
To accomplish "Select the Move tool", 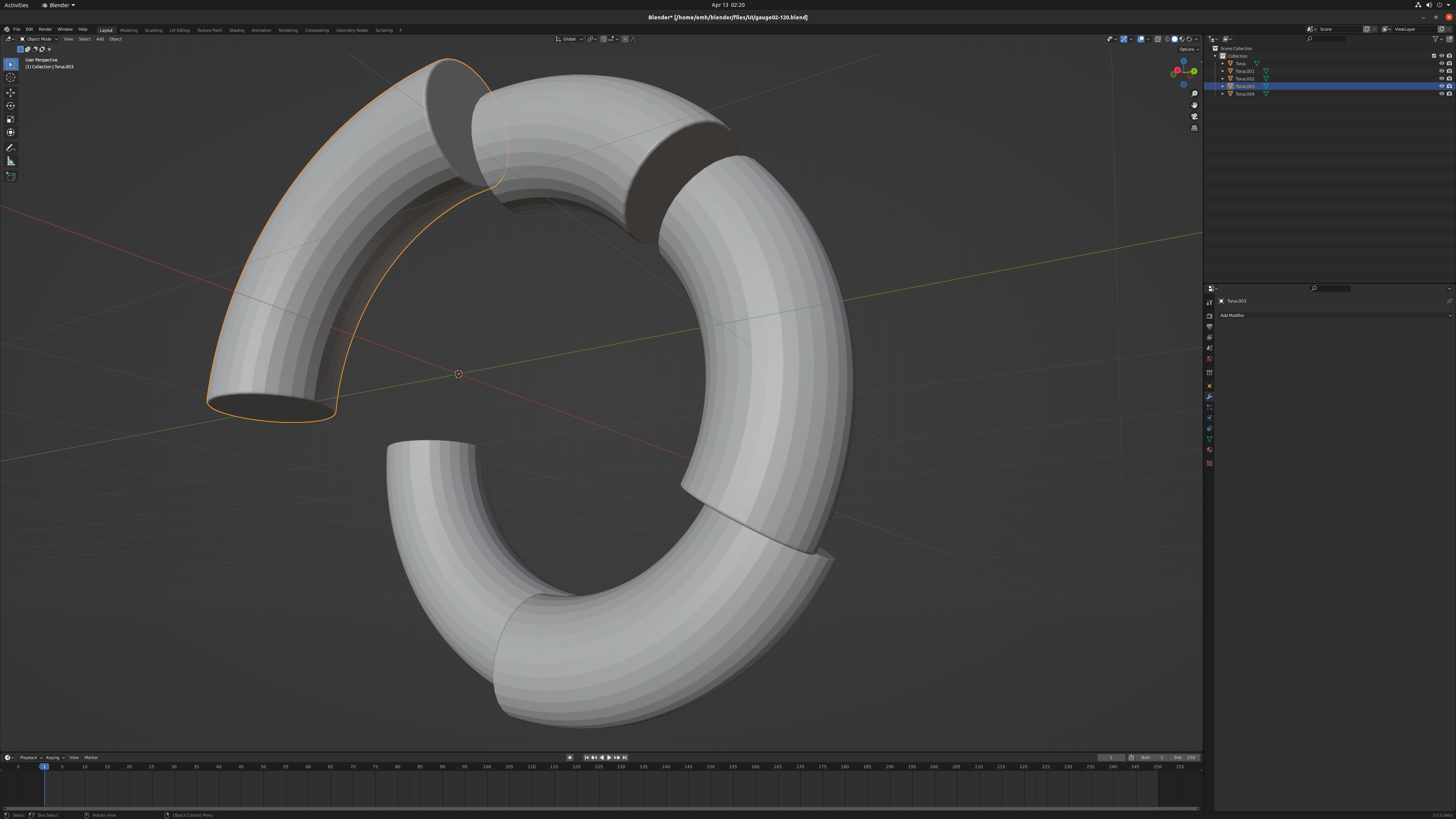I will click(x=11, y=93).
